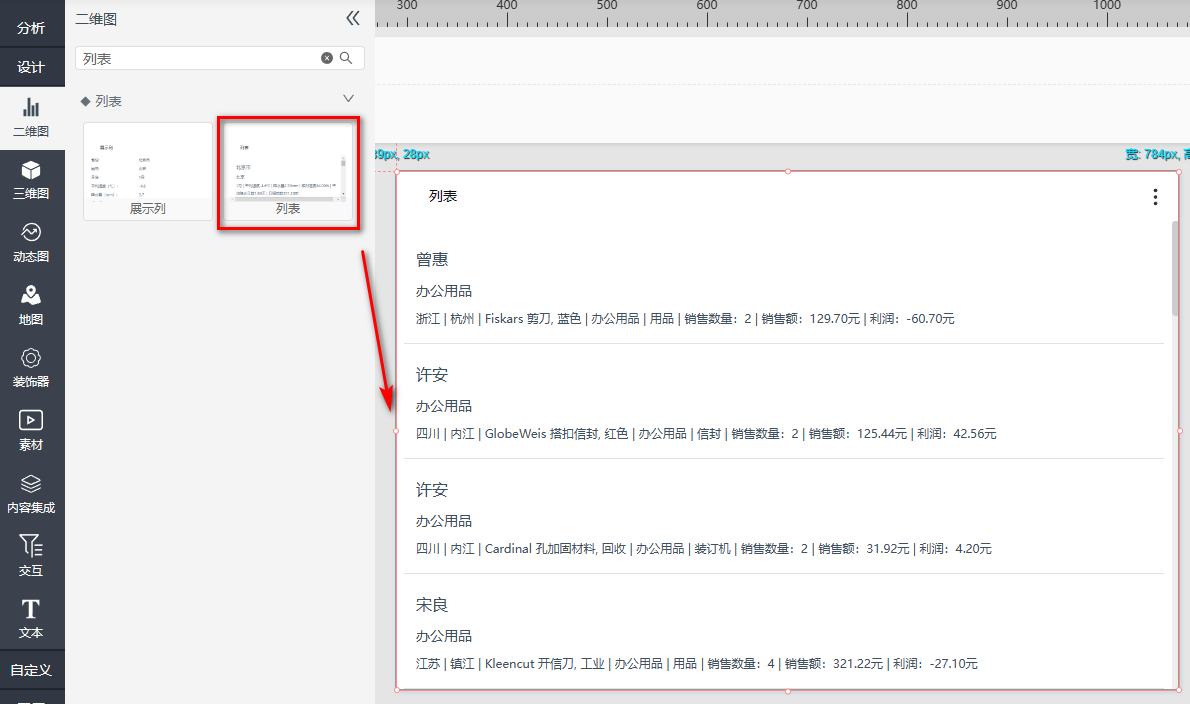This screenshot has height=704, width=1190.
Task: Open the 素材 media materials category
Action: click(31, 431)
